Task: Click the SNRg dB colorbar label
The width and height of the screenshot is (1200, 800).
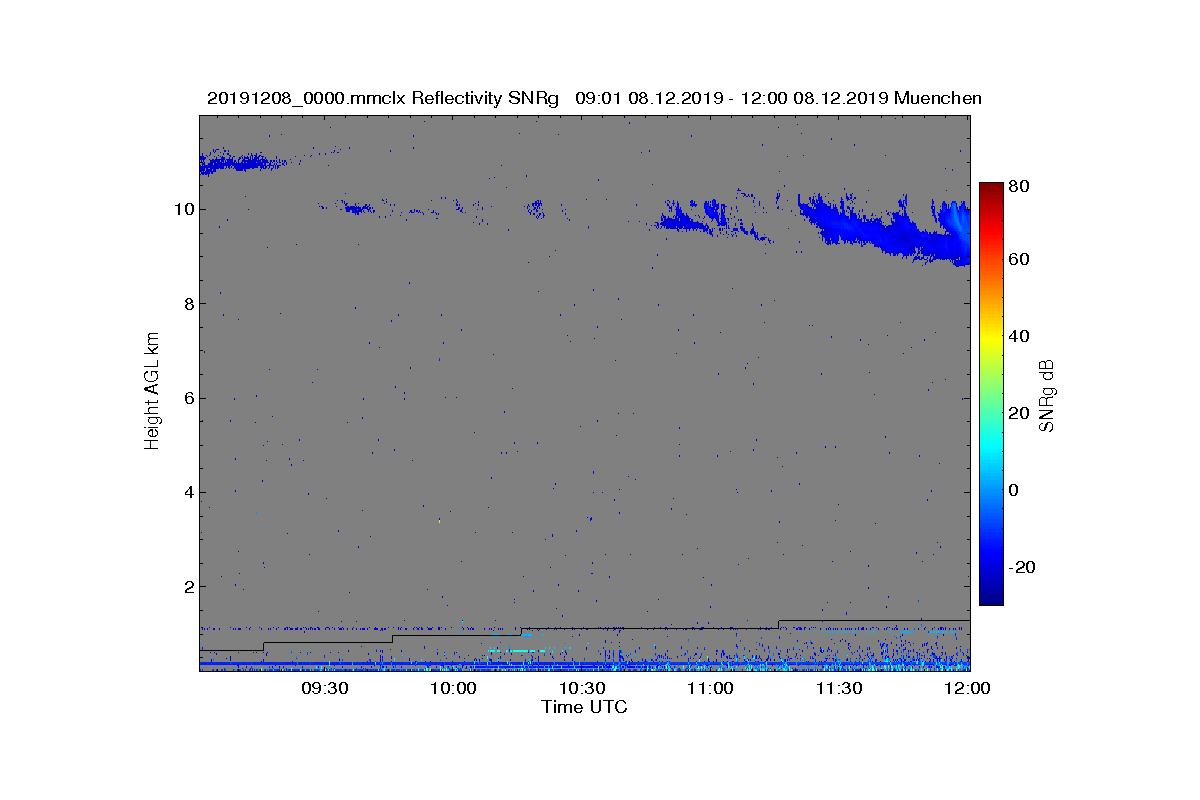Action: (1046, 395)
